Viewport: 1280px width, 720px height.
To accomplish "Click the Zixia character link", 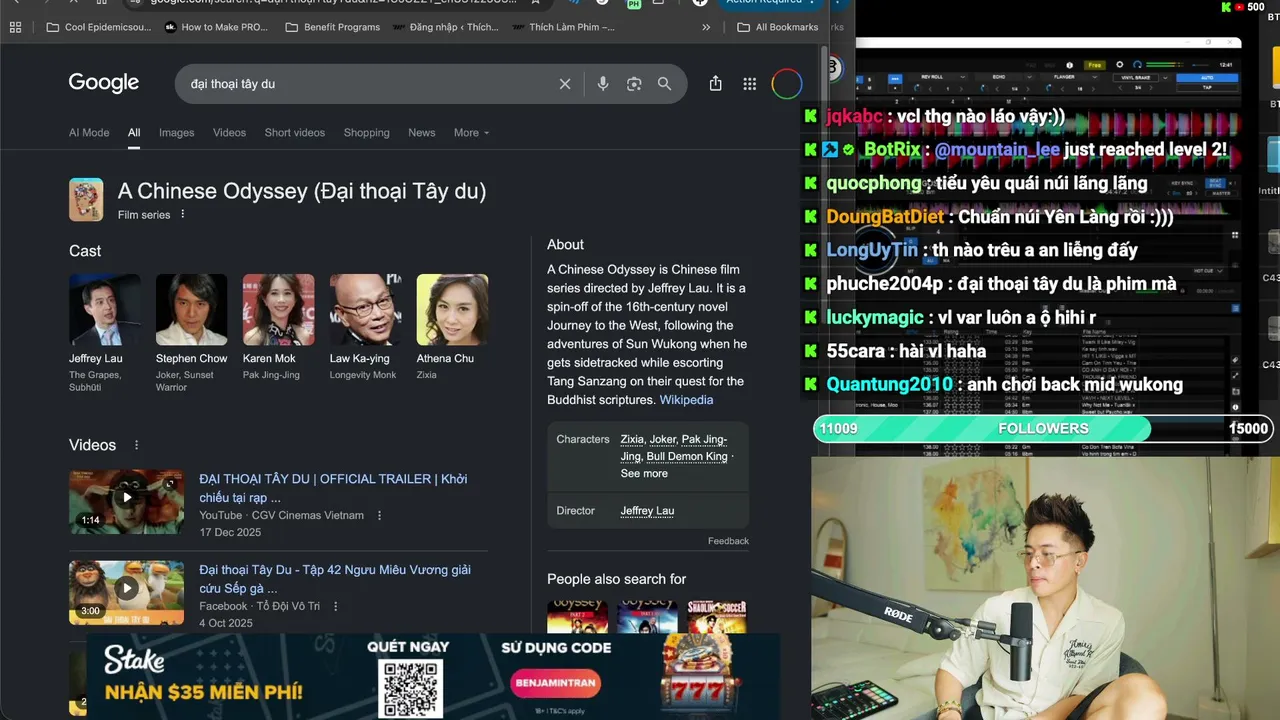I will (x=632, y=439).
